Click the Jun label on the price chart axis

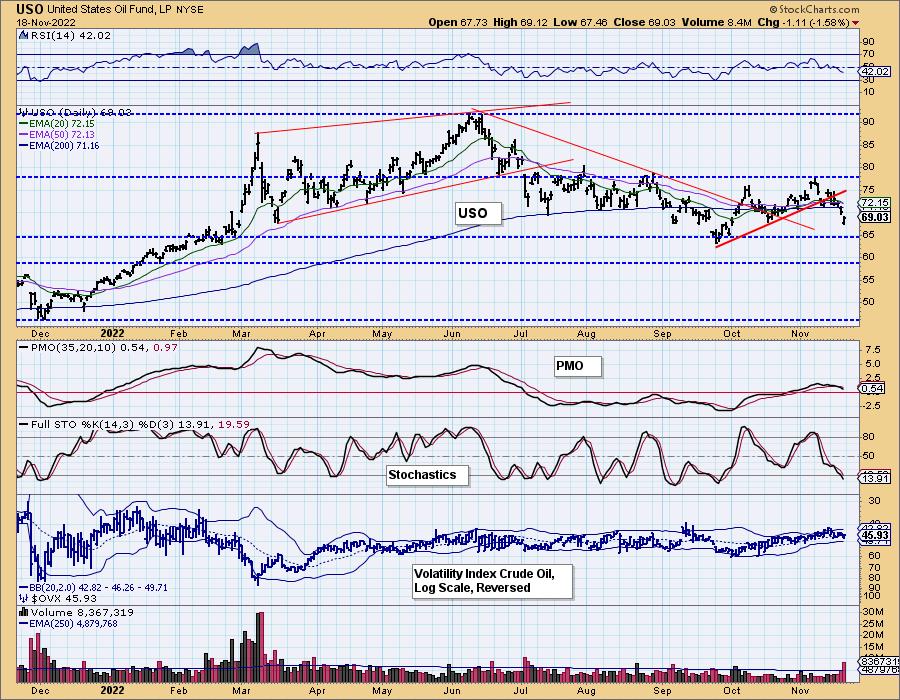click(x=452, y=334)
